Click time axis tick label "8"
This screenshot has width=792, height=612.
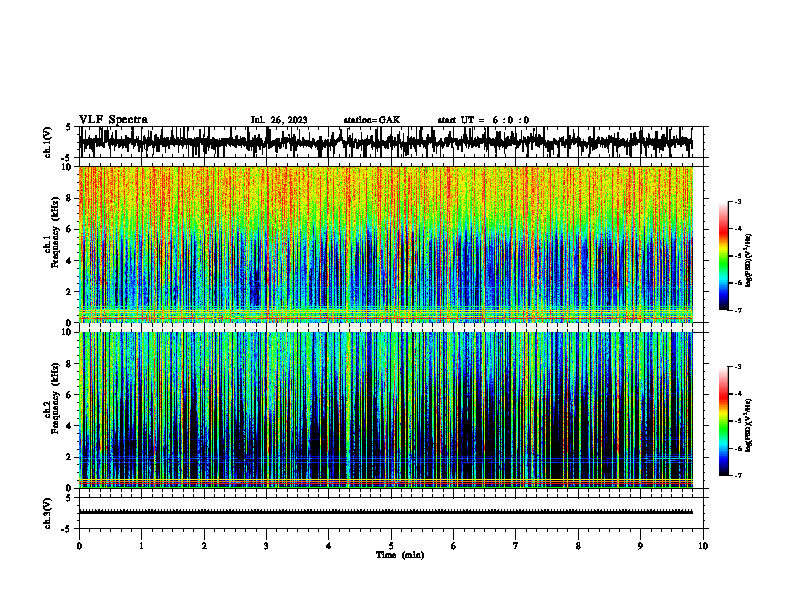pyautogui.click(x=578, y=546)
